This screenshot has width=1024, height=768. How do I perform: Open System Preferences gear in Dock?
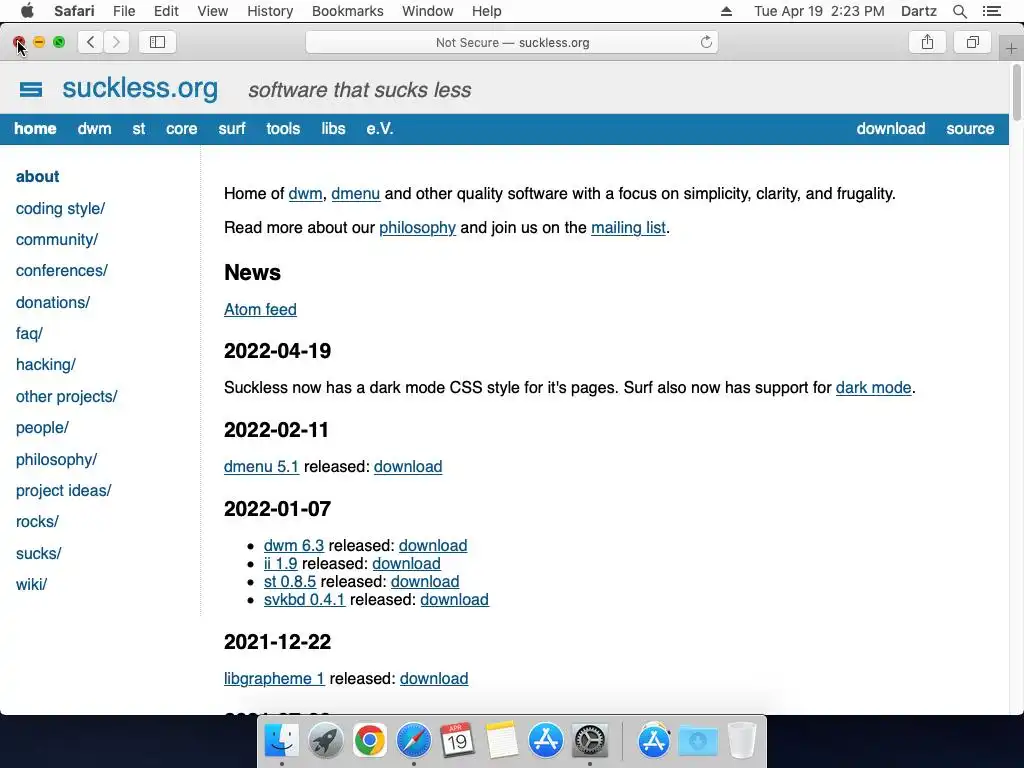[x=590, y=740]
